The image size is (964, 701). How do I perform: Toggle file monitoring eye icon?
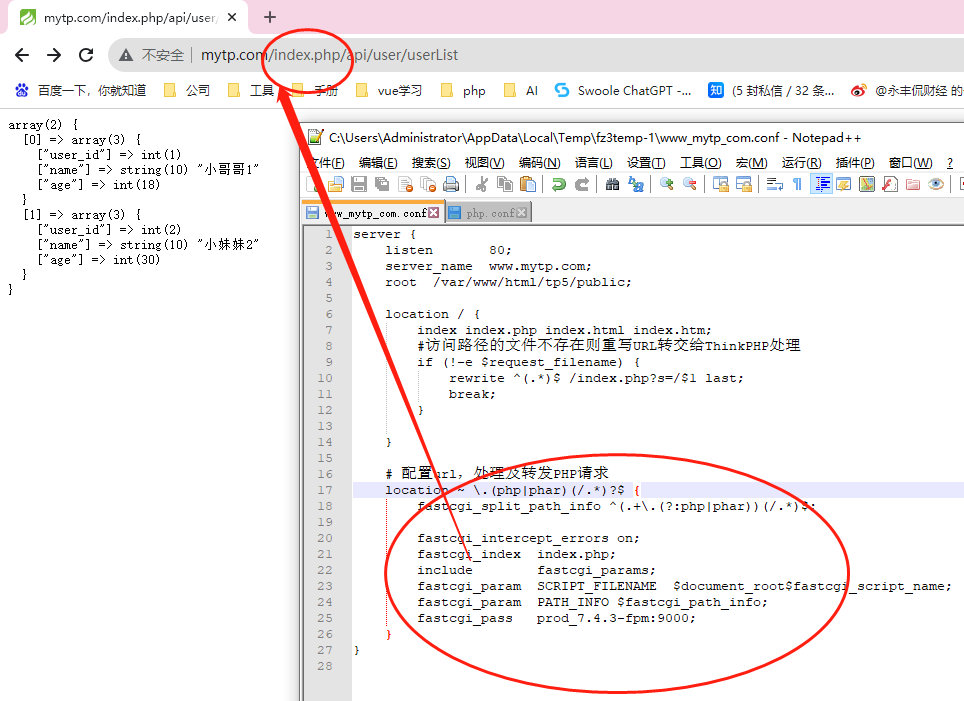936,184
